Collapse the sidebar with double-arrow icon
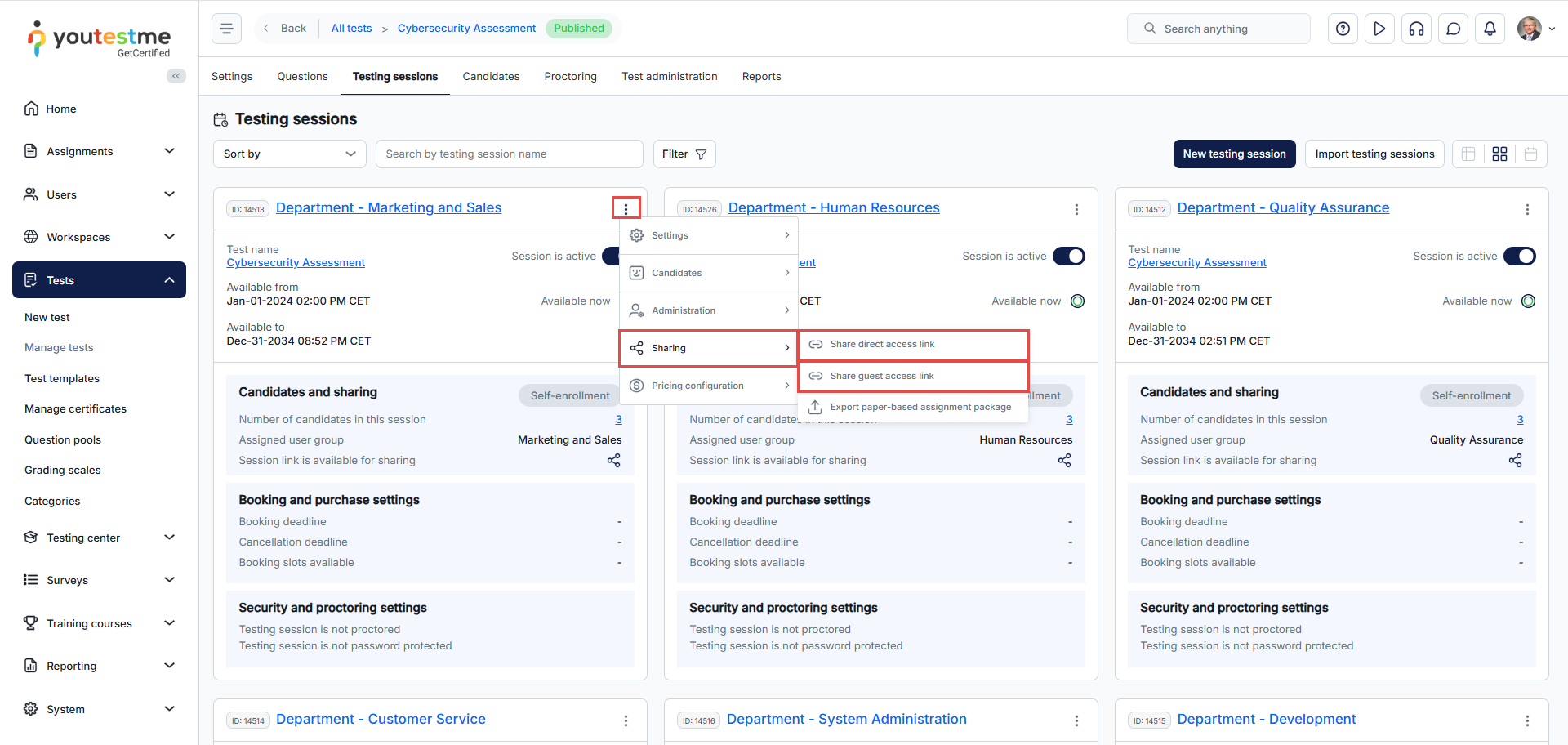 176,76
